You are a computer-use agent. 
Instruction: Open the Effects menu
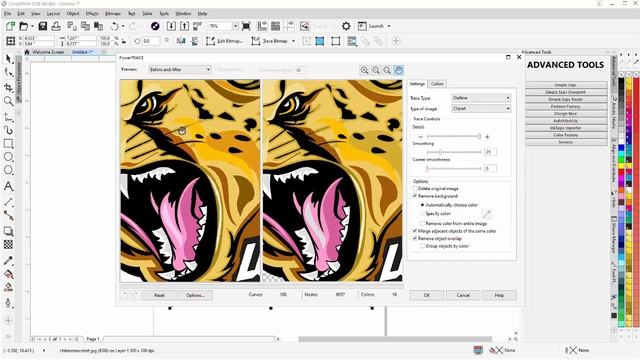click(92, 13)
